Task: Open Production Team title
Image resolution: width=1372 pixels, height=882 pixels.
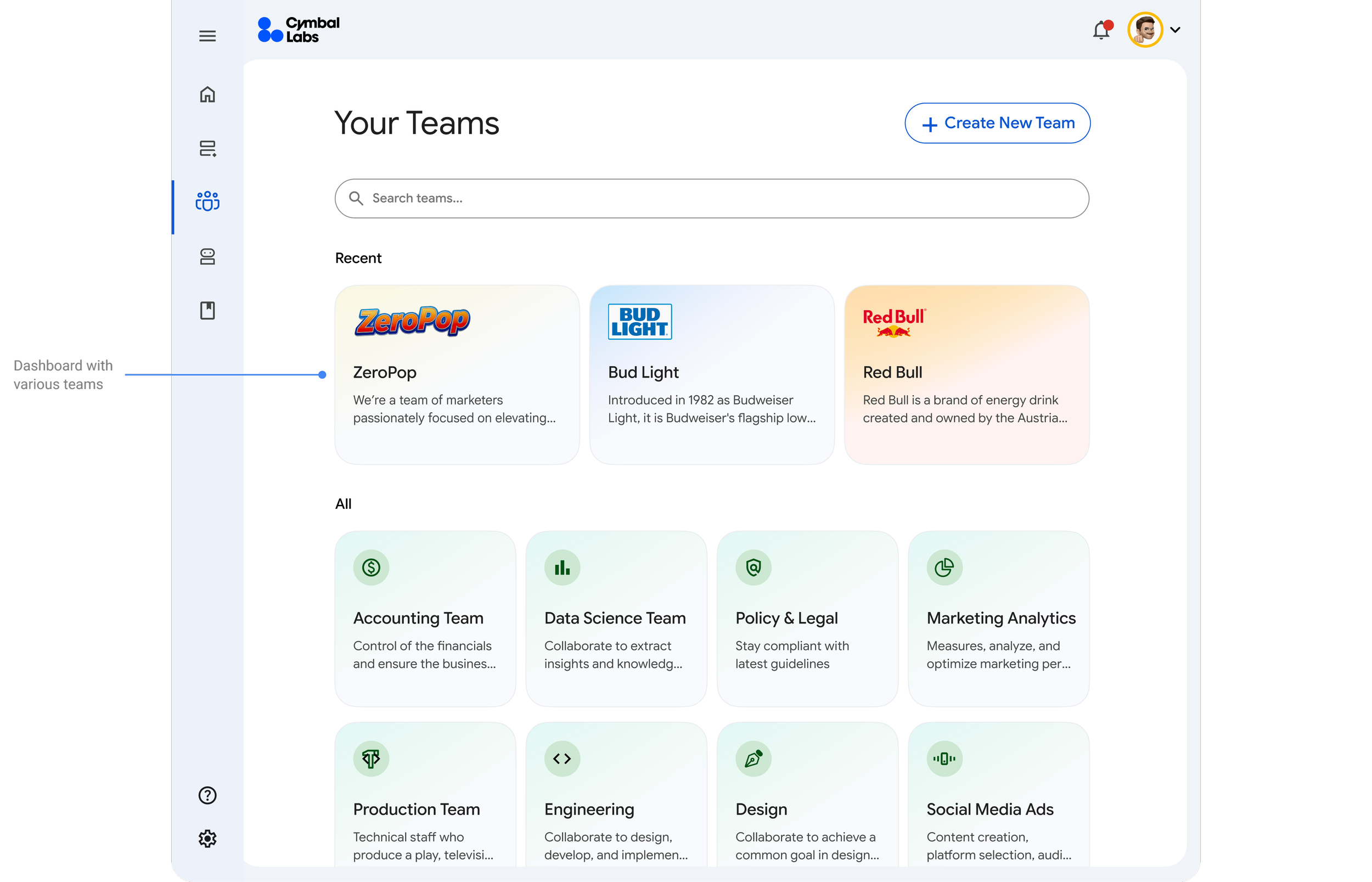Action: (x=417, y=809)
